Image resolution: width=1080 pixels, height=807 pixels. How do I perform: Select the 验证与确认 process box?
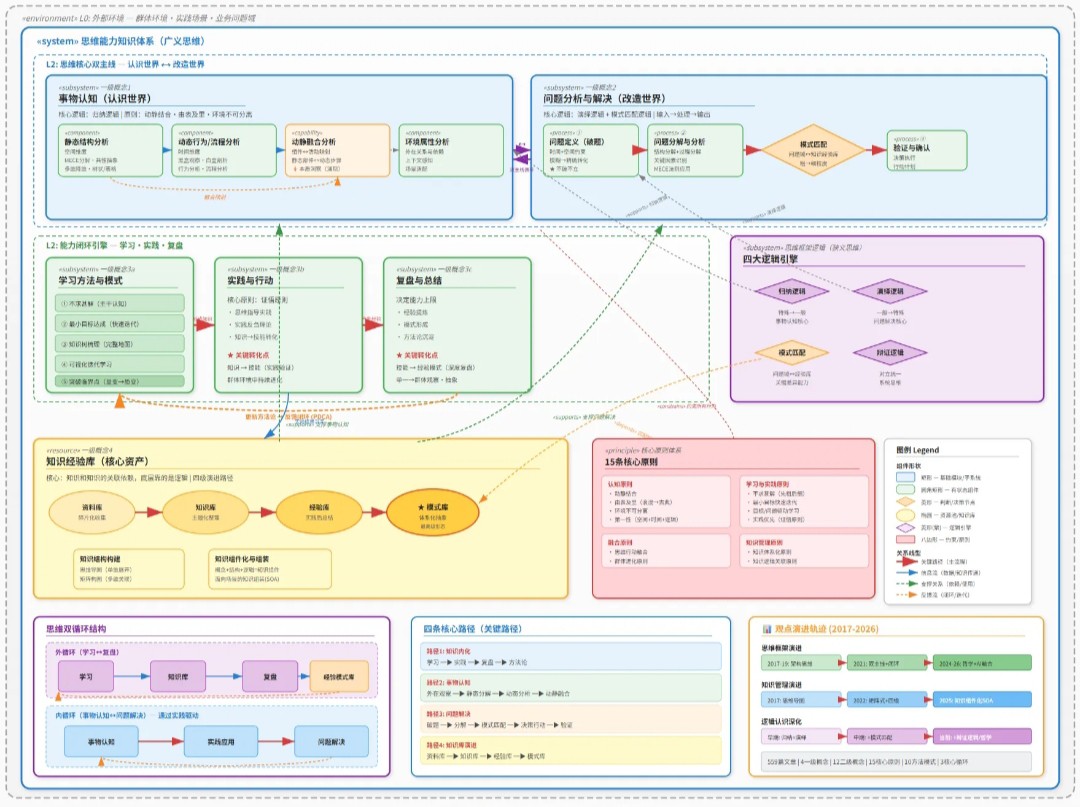(926, 150)
